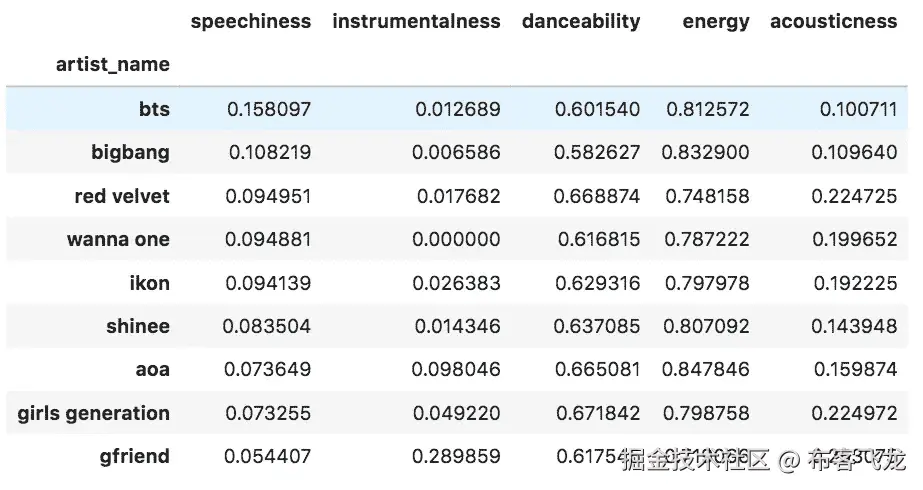Select the bts row label
This screenshot has height=490, width=923.
pos(154,109)
